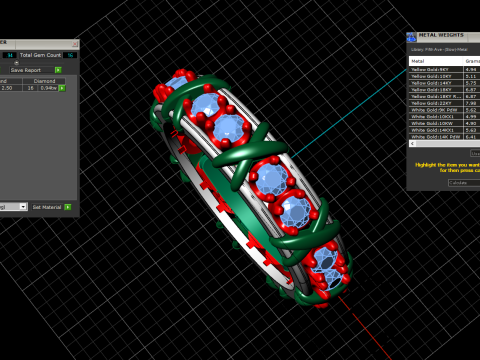Run the Save Report green arrow
The width and height of the screenshot is (480, 360).
point(58,70)
